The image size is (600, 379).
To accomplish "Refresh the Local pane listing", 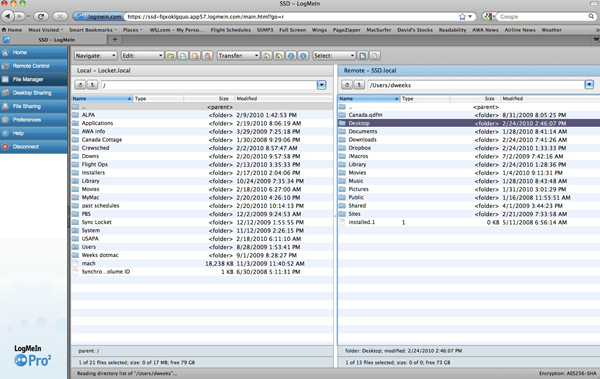I will click(80, 85).
